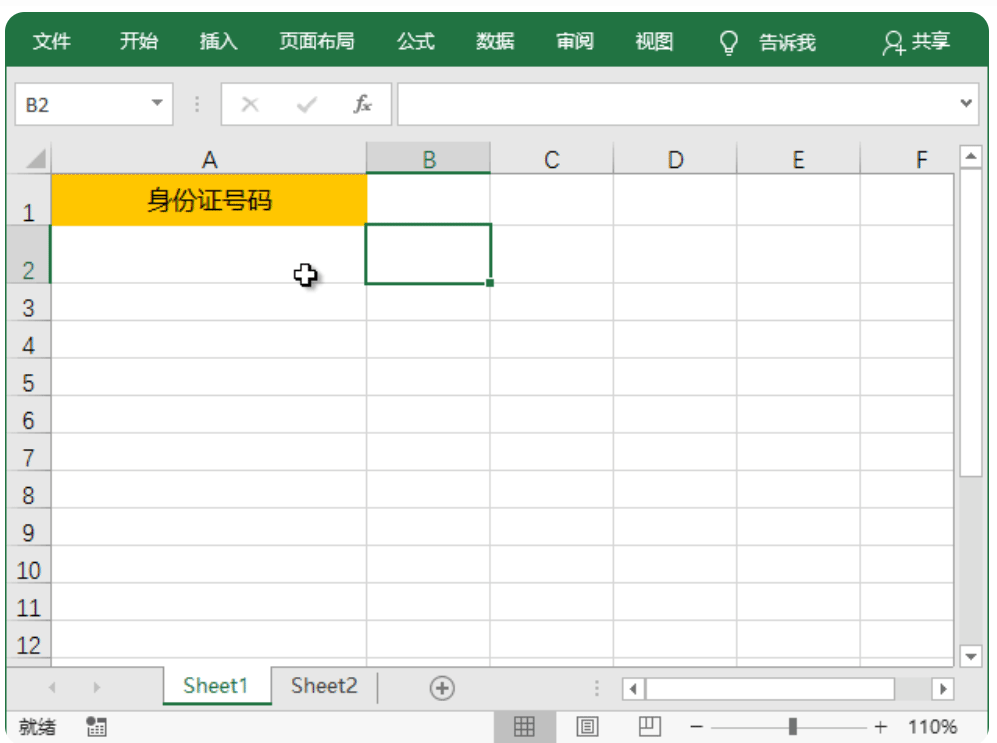This screenshot has width=997, height=743.
Task: Select column C header
Action: 552,159
